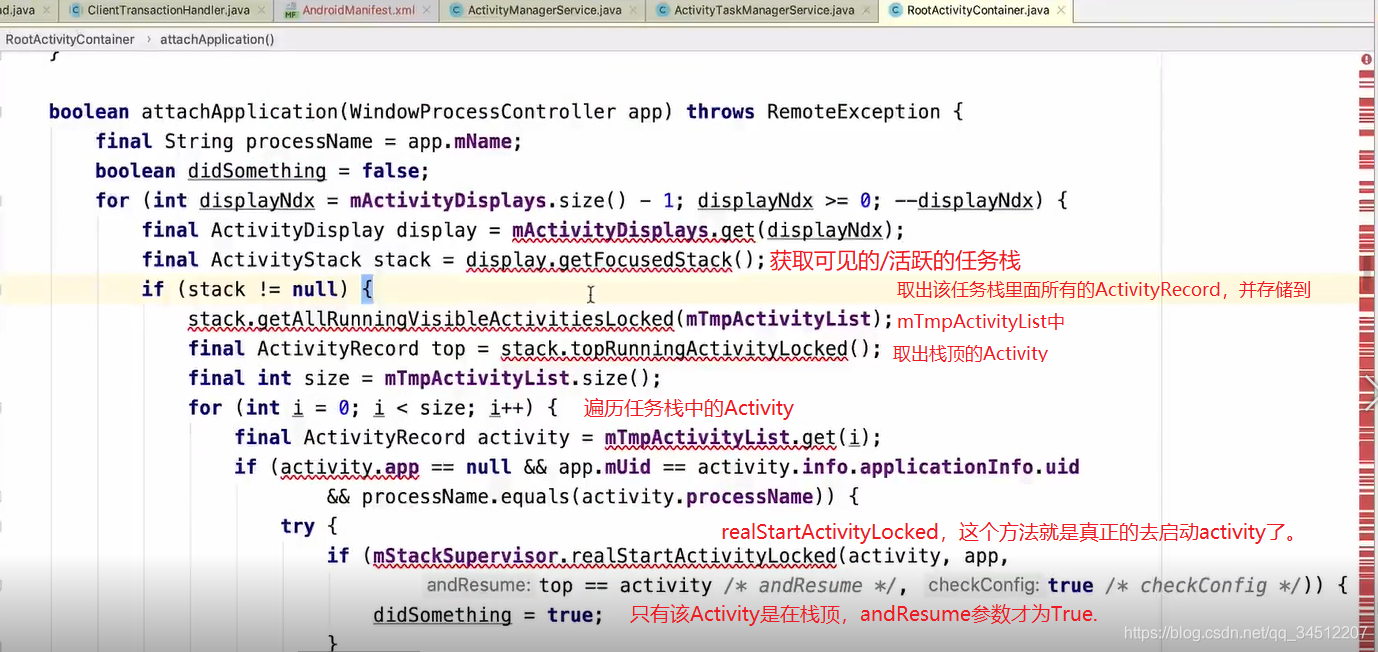Close the RootActivityContainer.java tab

(1062, 10)
